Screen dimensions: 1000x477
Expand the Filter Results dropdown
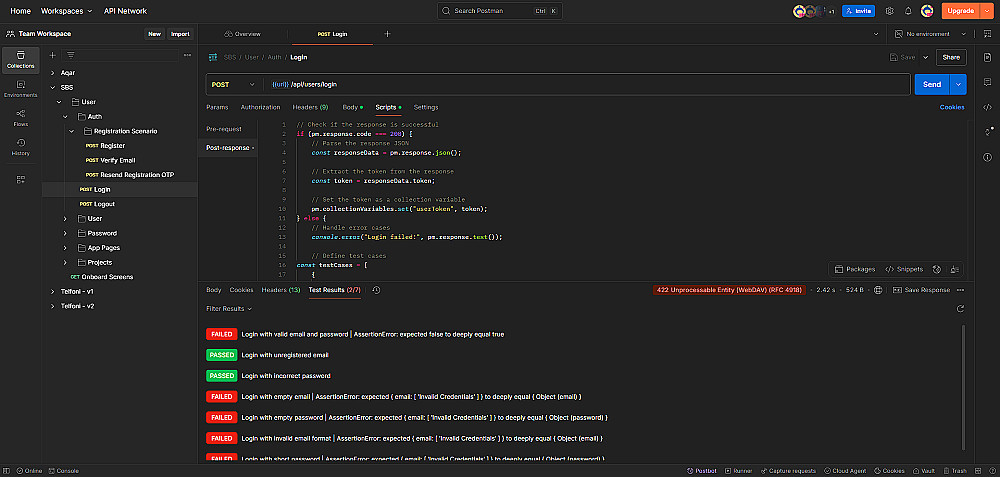pyautogui.click(x=229, y=309)
